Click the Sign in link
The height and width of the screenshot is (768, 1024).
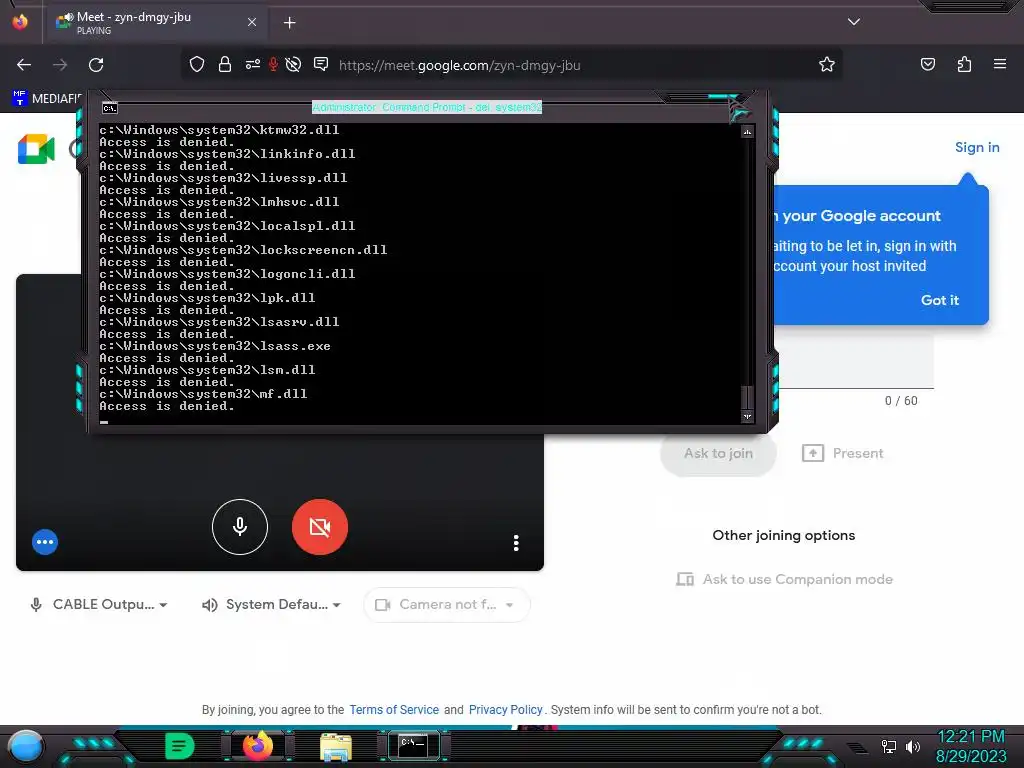977,148
